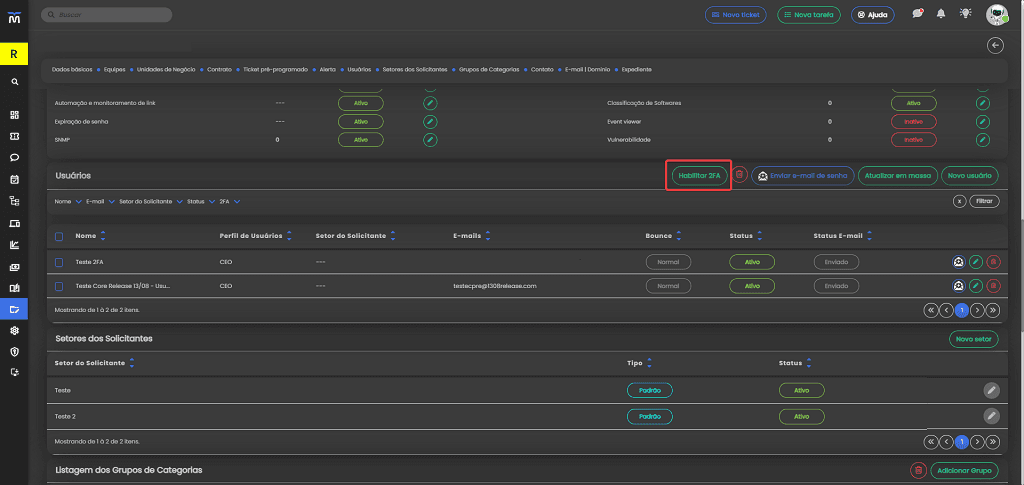Viewport: 1024px width, 485px height.
Task: Select all users with header checkbox
Action: tap(59, 236)
